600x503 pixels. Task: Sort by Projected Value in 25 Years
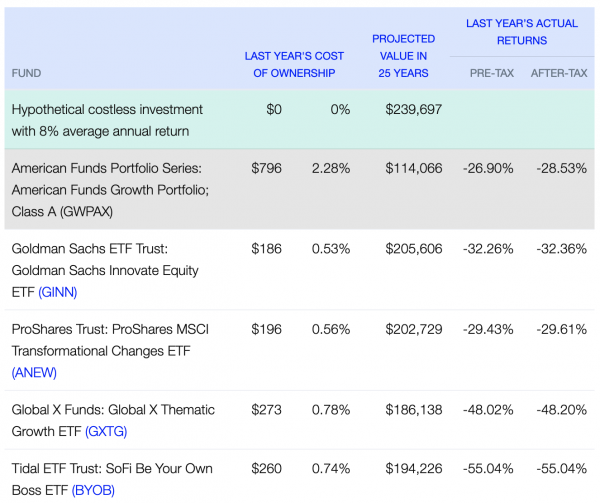coord(403,56)
